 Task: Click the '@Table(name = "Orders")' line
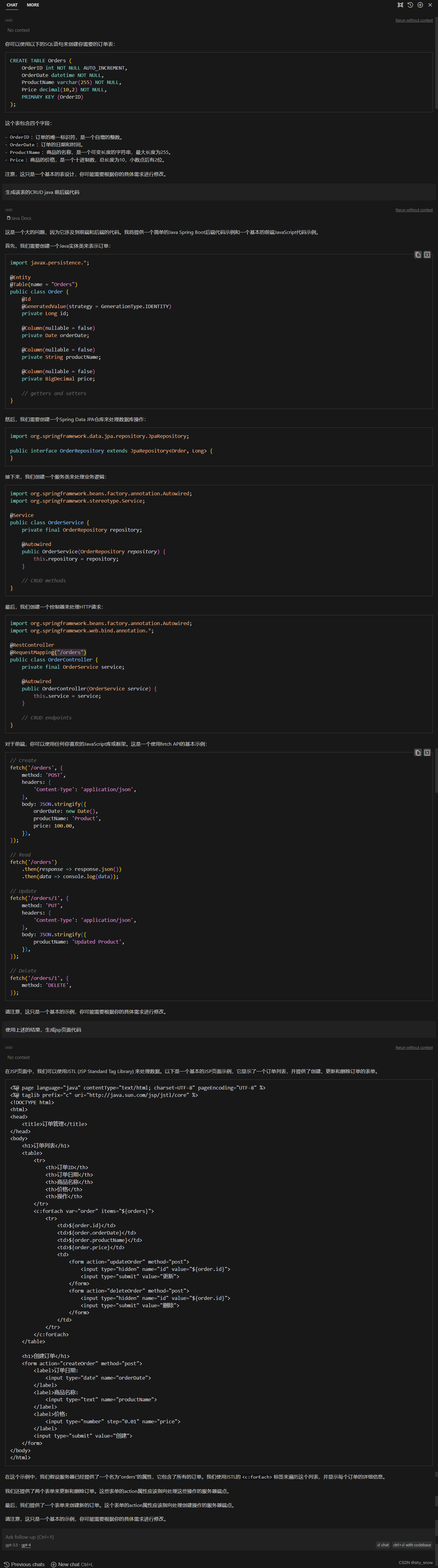pyautogui.click(x=44, y=285)
